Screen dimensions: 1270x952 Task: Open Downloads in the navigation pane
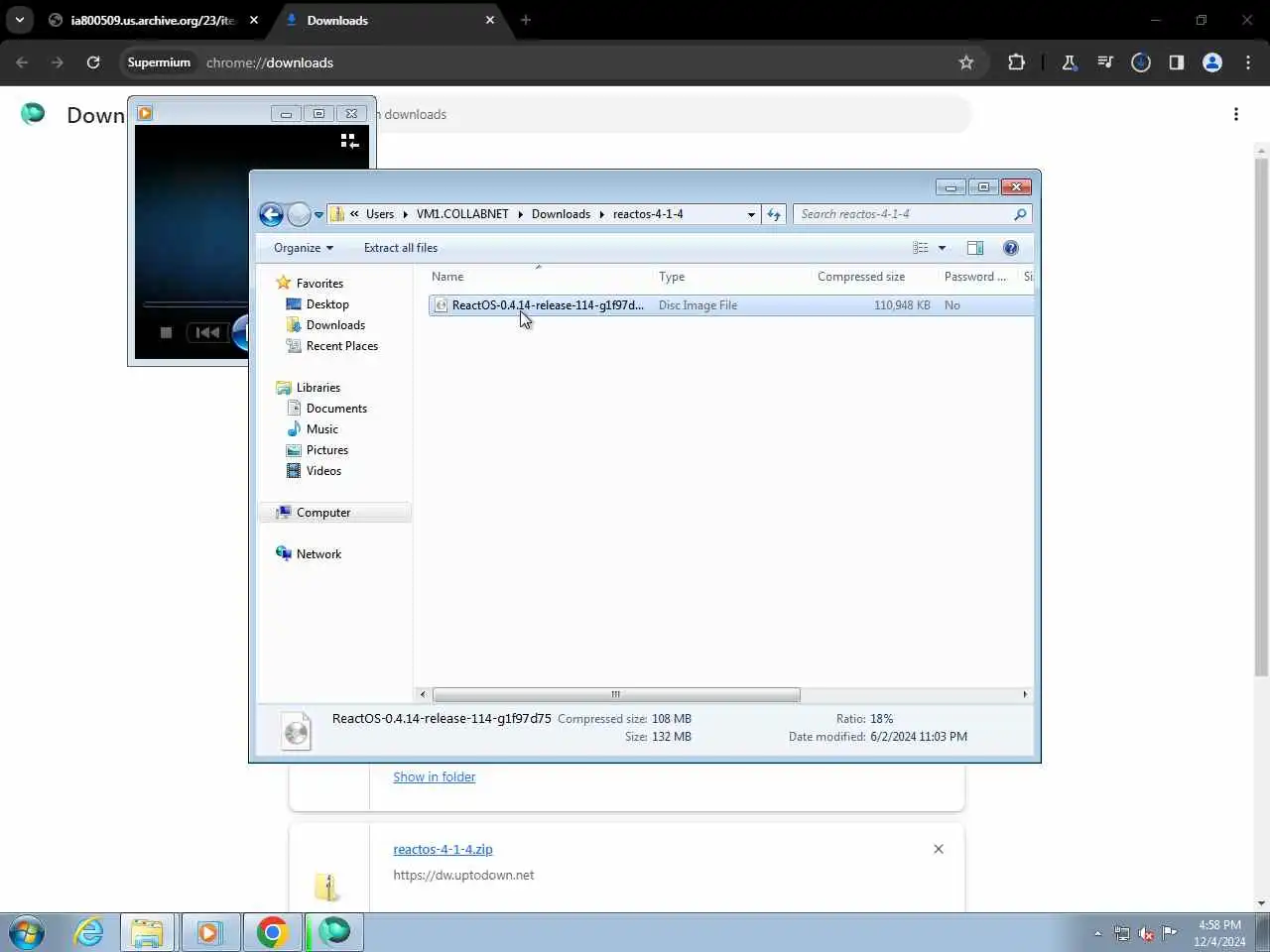[x=335, y=325]
